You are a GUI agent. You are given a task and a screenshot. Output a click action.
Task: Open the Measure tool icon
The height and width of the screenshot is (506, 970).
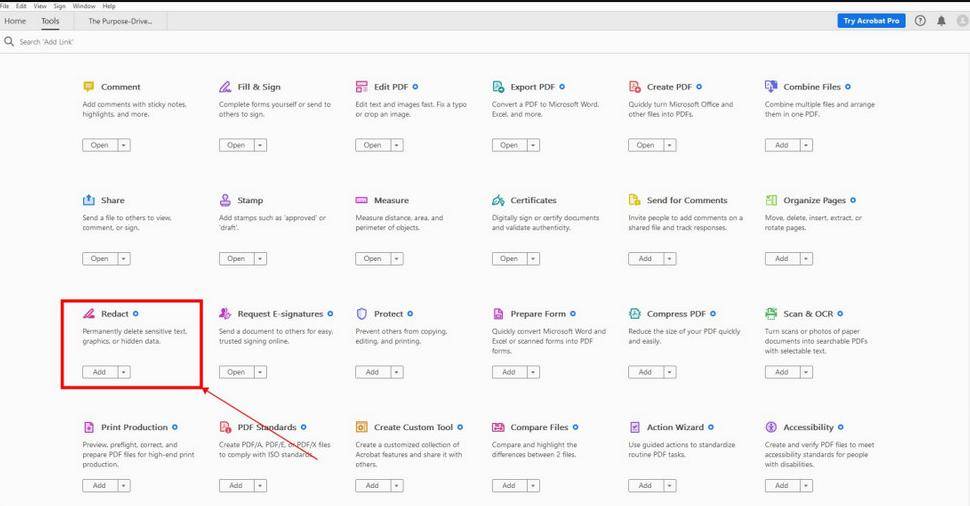362,200
